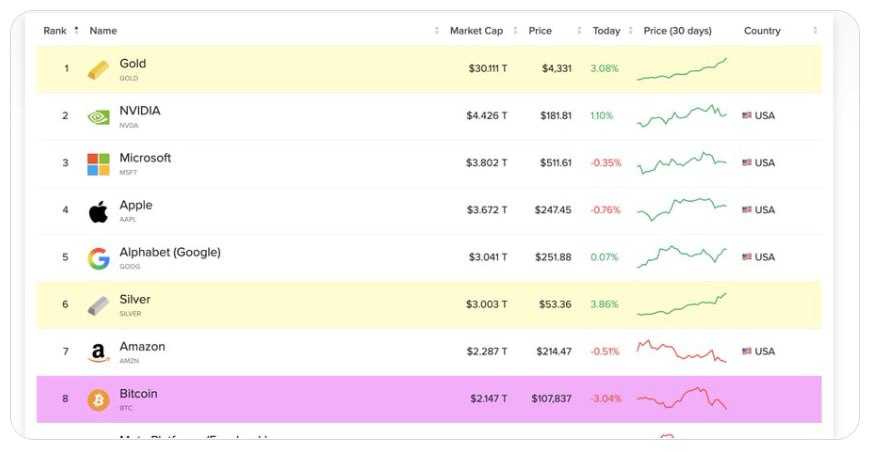Click NVIDIA's 30-day price chart
The height and width of the screenshot is (452, 876).
(x=682, y=116)
